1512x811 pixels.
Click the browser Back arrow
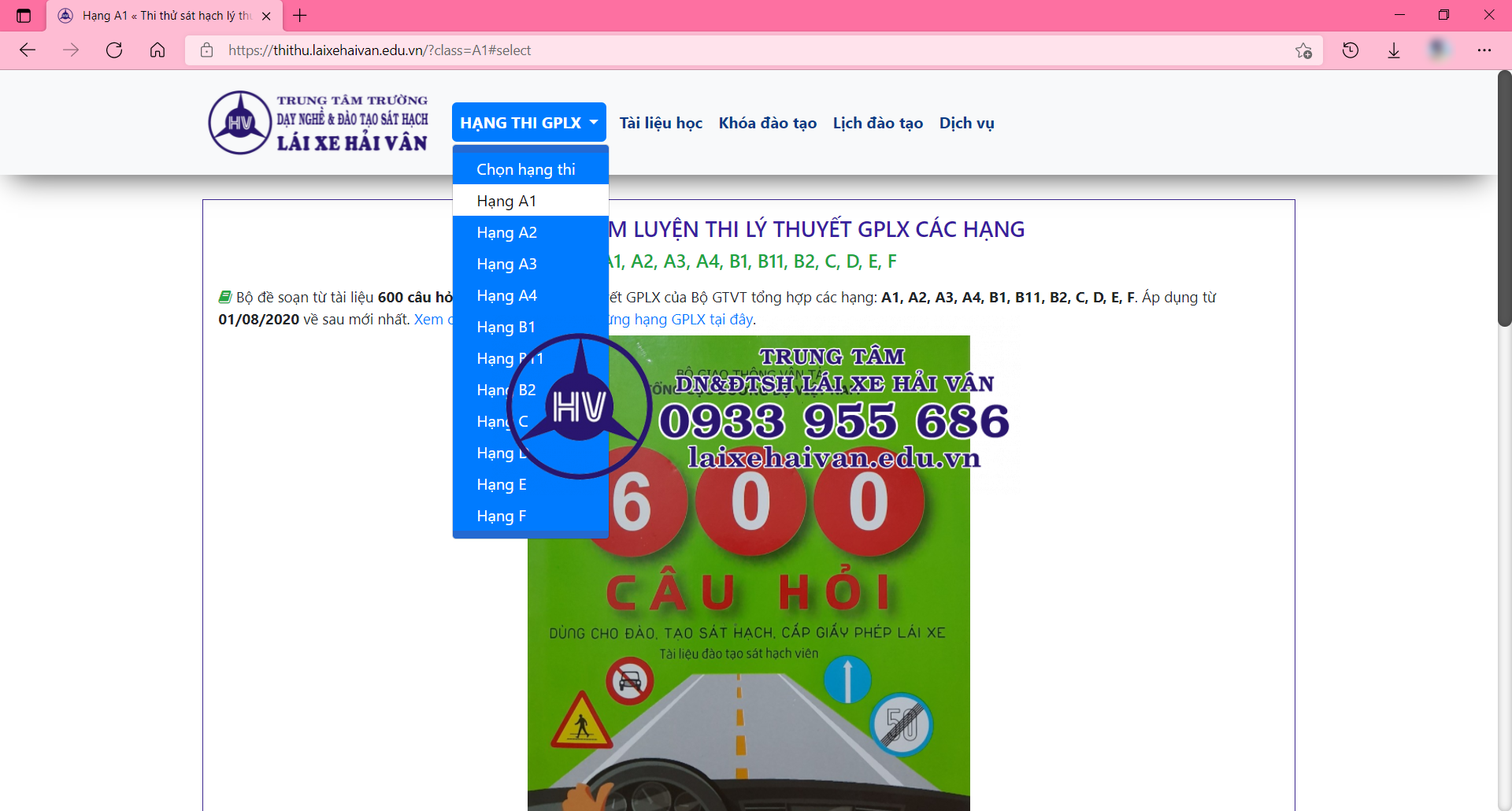[x=28, y=50]
